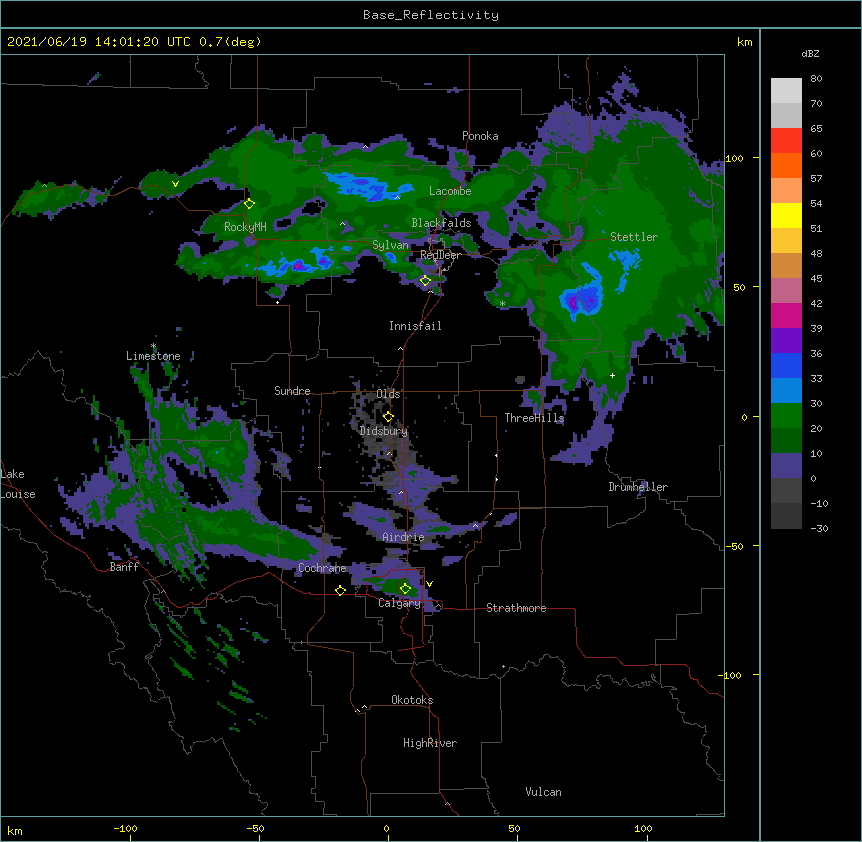Click the Sundre town label
The image size is (862, 842).
point(292,391)
